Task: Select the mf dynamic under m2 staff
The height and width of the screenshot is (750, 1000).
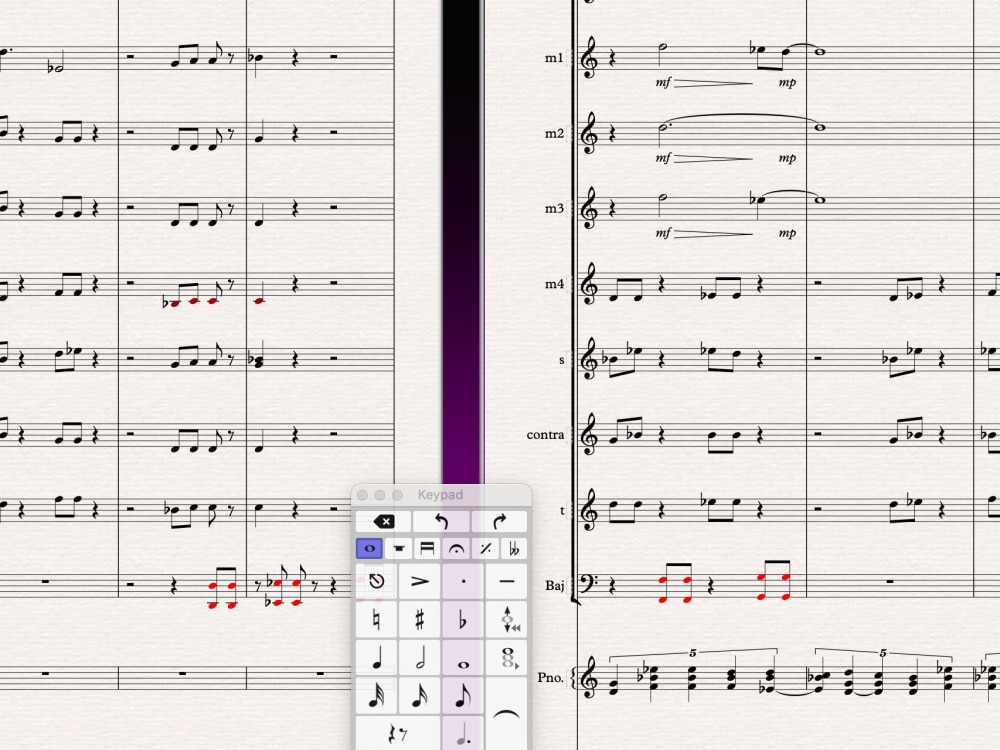Action: (x=663, y=158)
